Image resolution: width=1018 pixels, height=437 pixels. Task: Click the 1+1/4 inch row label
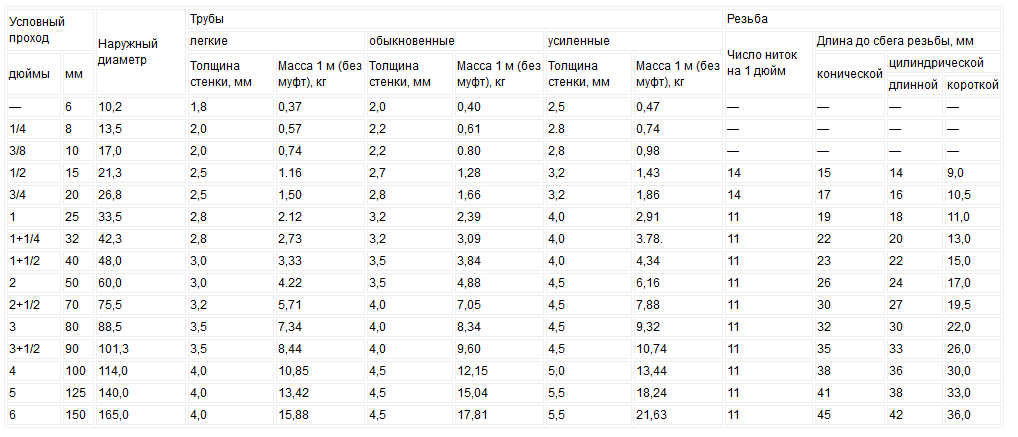coord(34,239)
